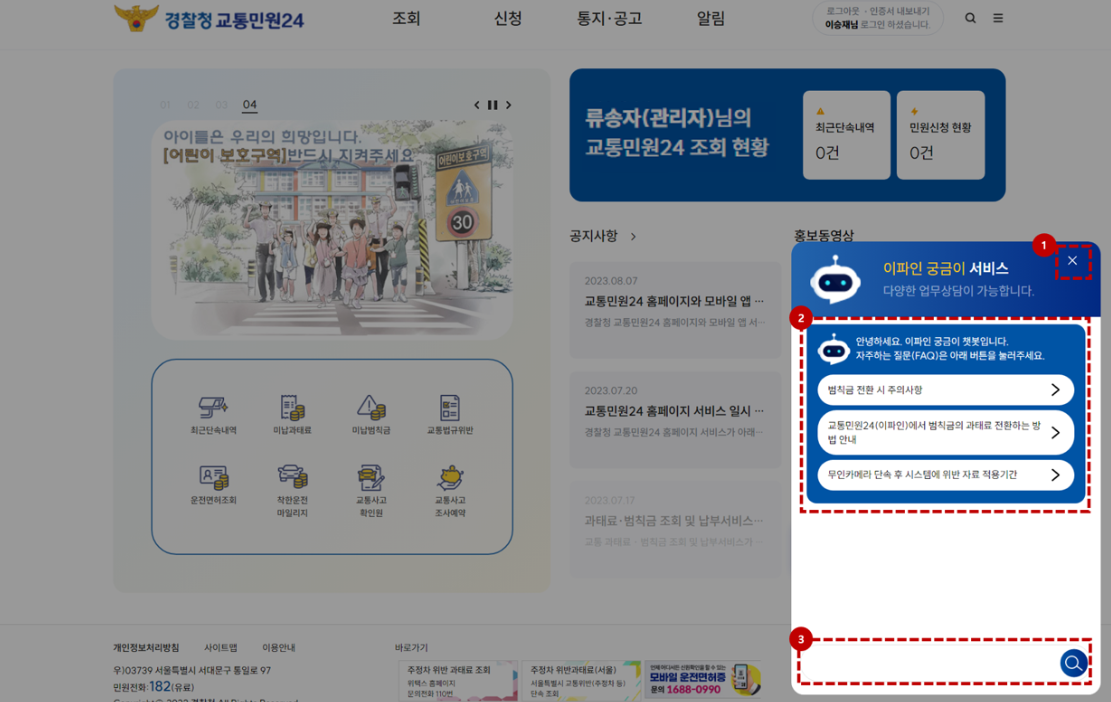
Task: Open the 통지·공고 menu
Action: 609,18
